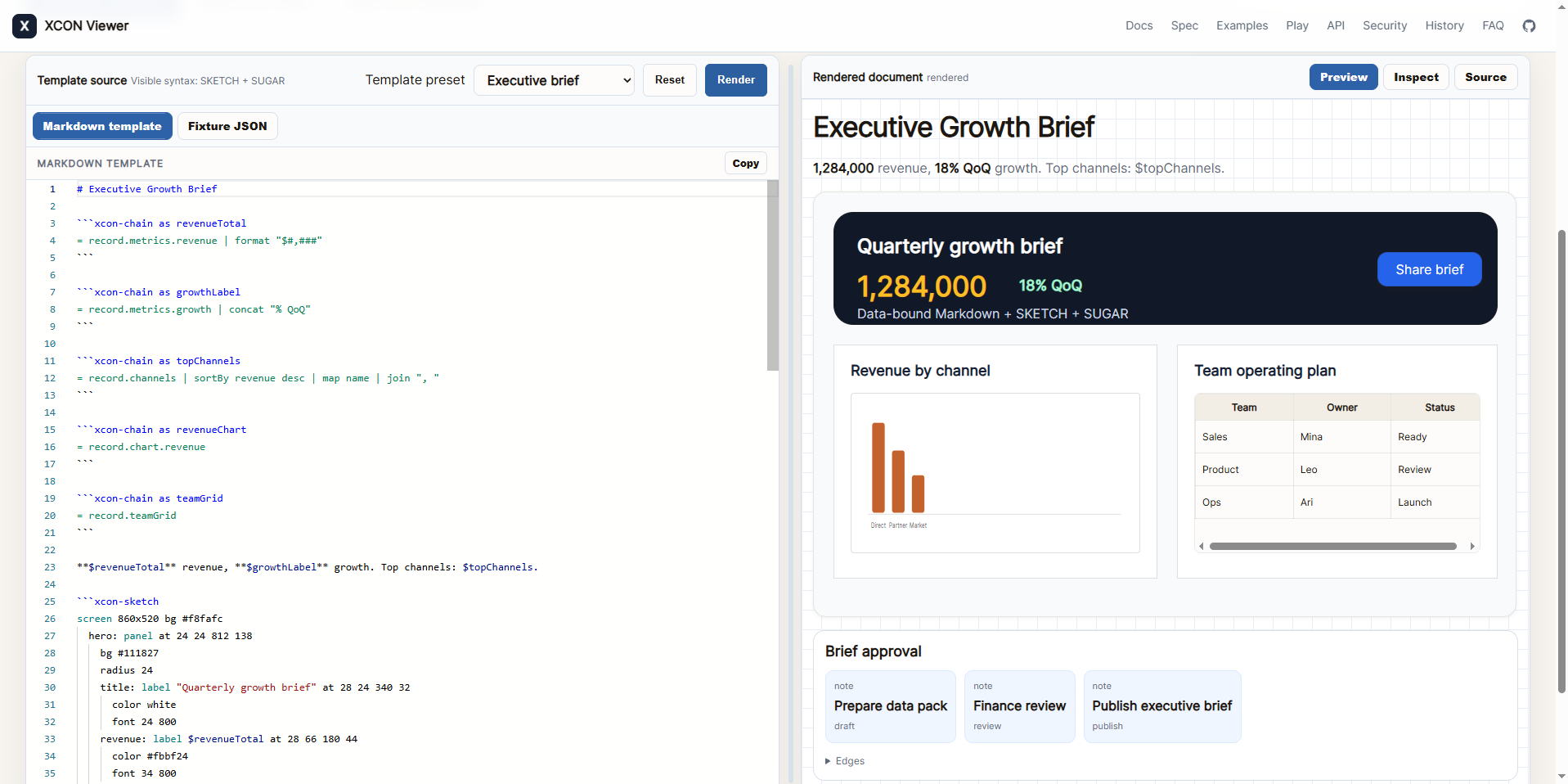Image resolution: width=1568 pixels, height=784 pixels.
Task: Click the Team operating plan heading
Action: point(1265,371)
